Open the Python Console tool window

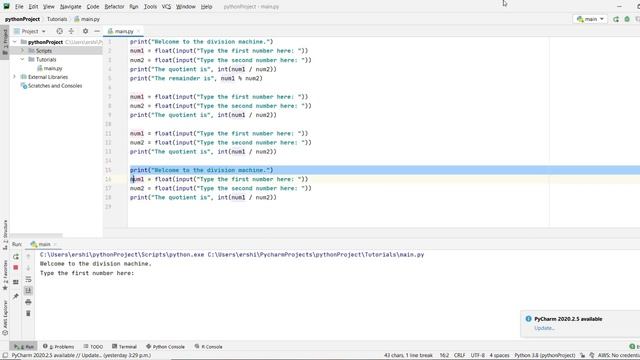(x=165, y=347)
